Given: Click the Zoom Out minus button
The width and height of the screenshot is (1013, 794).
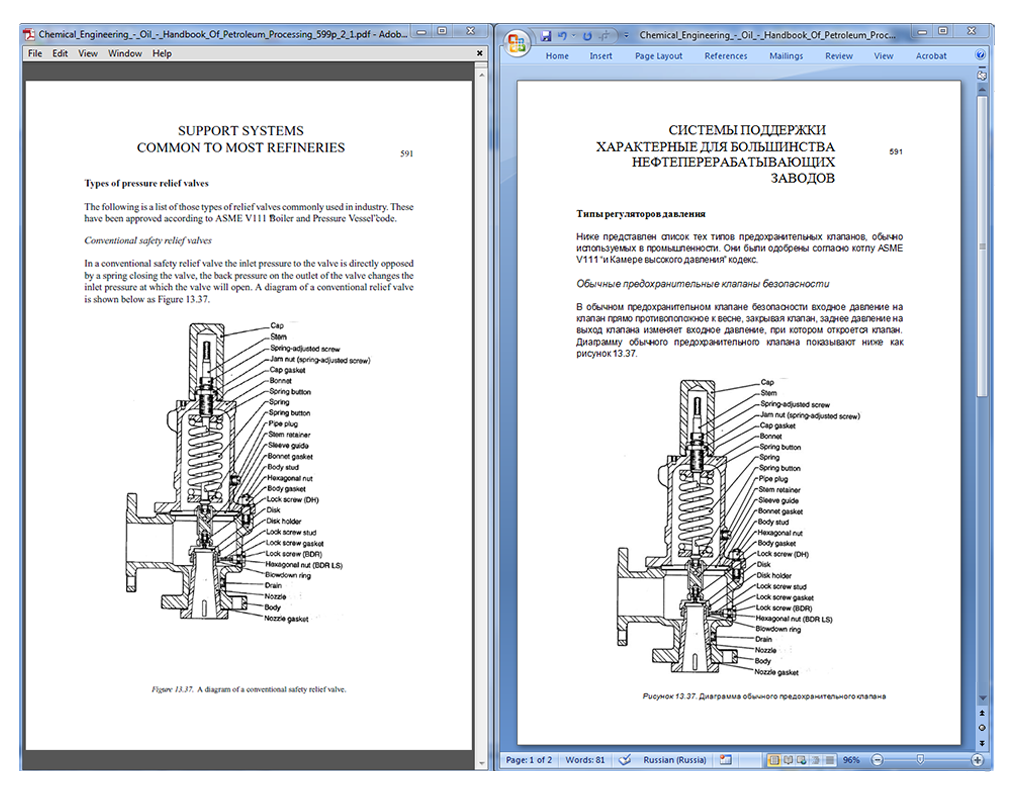Looking at the screenshot, I should [x=877, y=760].
